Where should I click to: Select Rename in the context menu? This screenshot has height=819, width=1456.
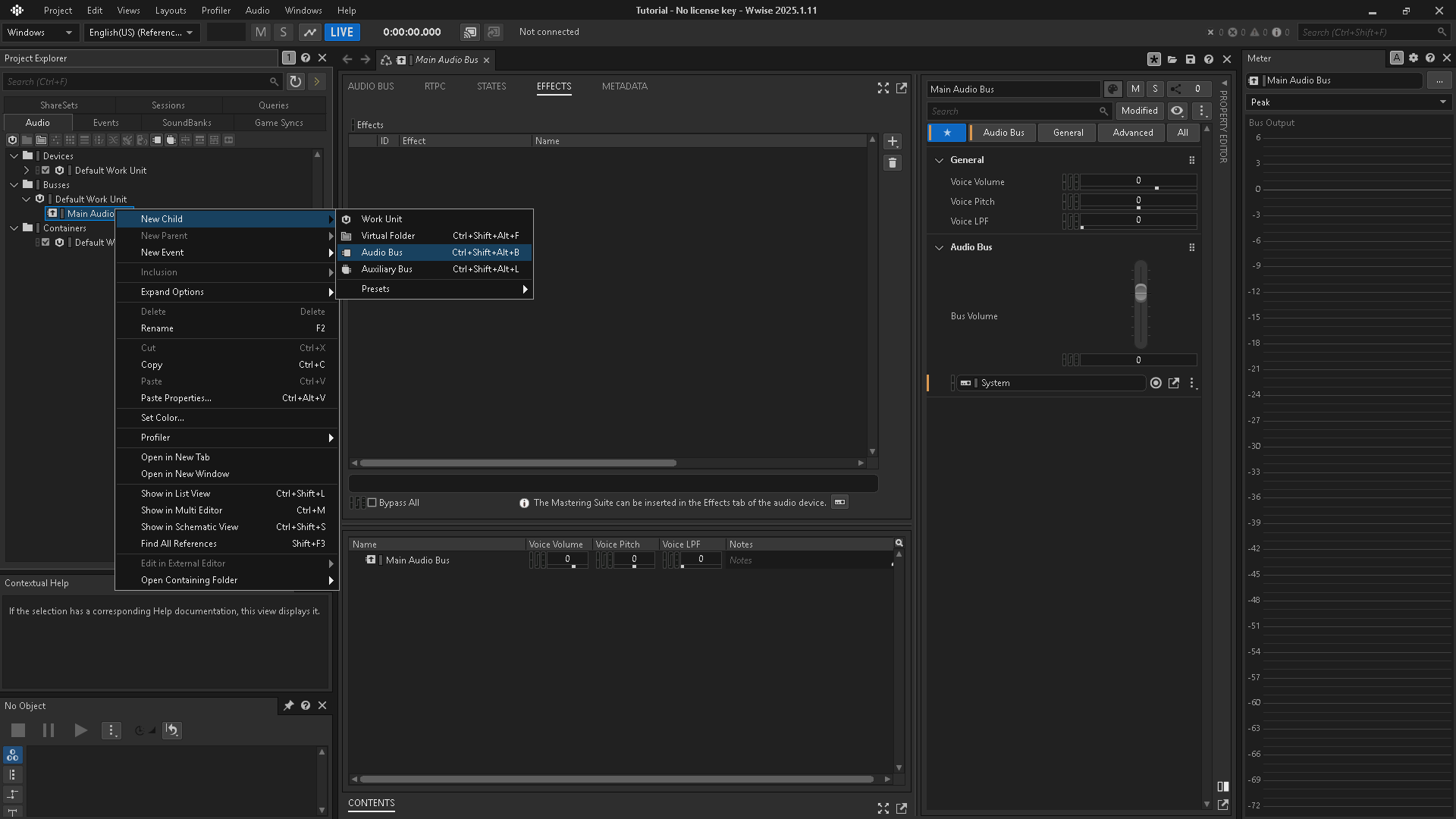[x=227, y=328]
